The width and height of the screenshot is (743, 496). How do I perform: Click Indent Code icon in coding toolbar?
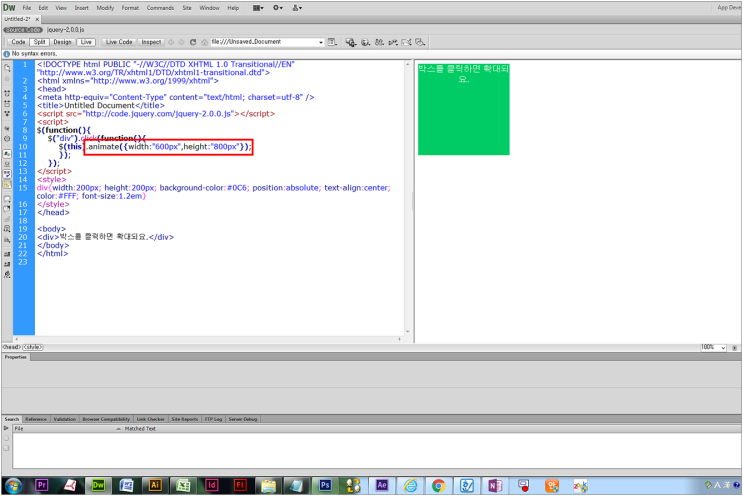(7, 254)
